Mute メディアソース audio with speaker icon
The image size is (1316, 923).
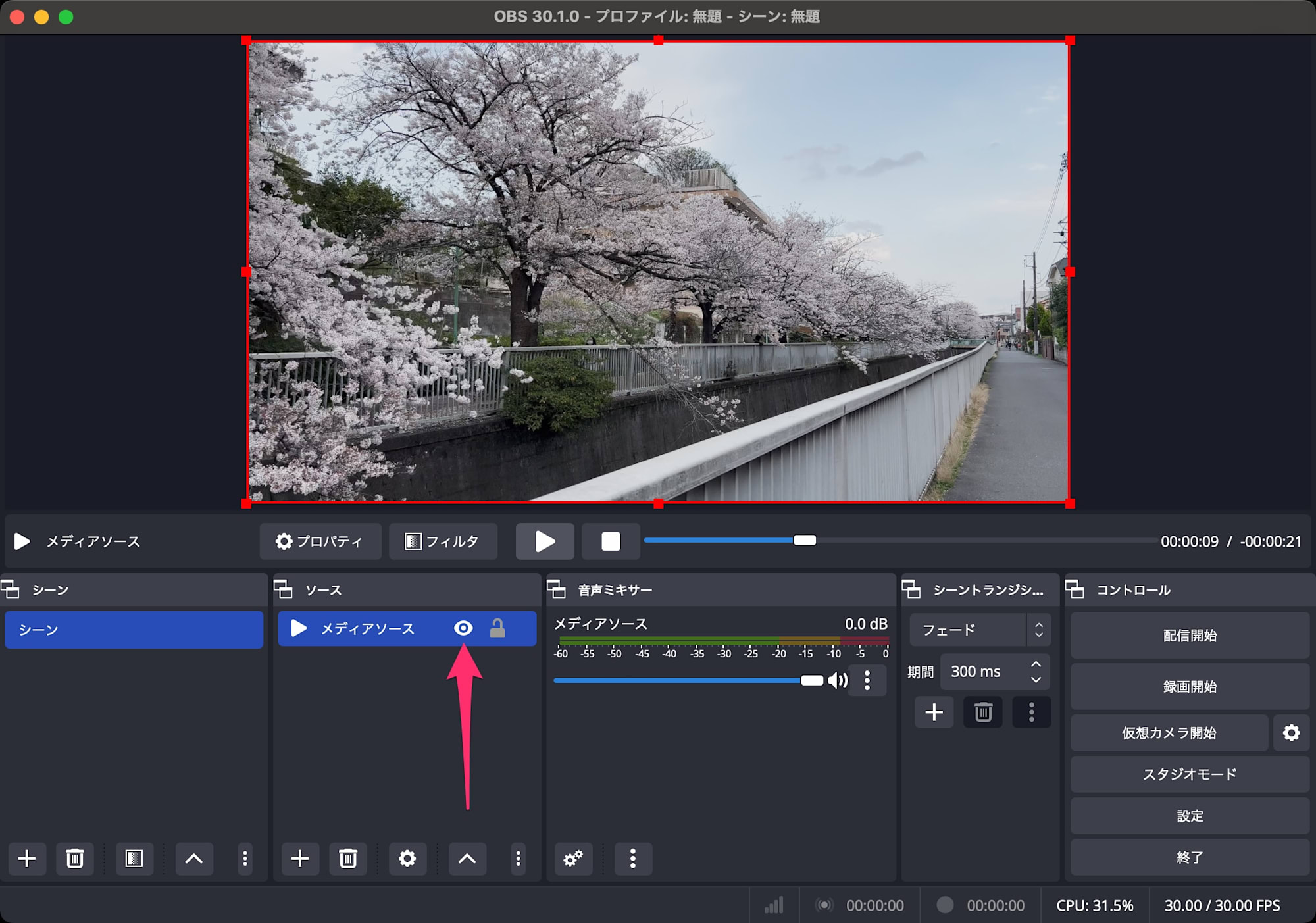click(x=838, y=680)
